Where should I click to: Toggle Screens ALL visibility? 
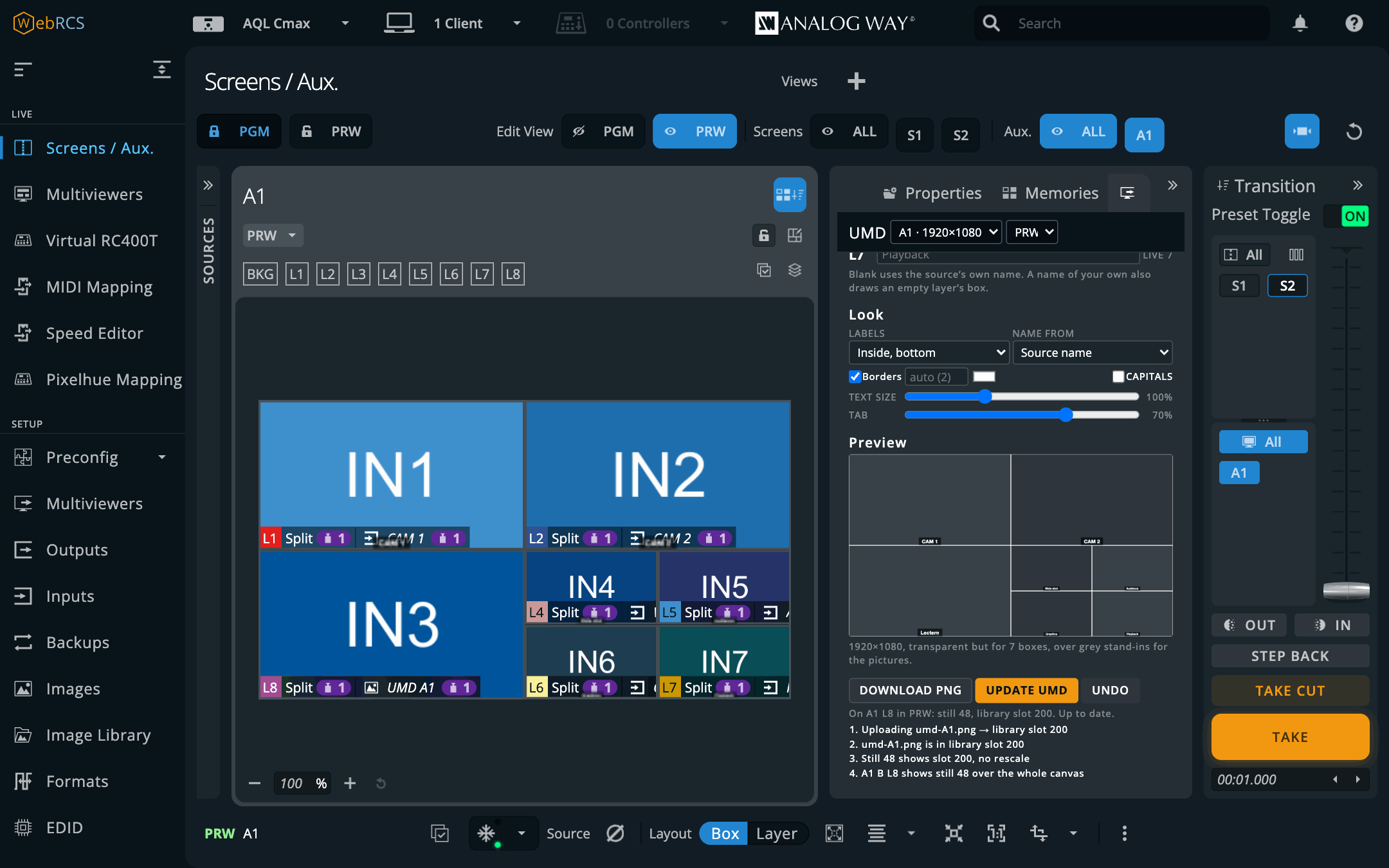point(849,131)
